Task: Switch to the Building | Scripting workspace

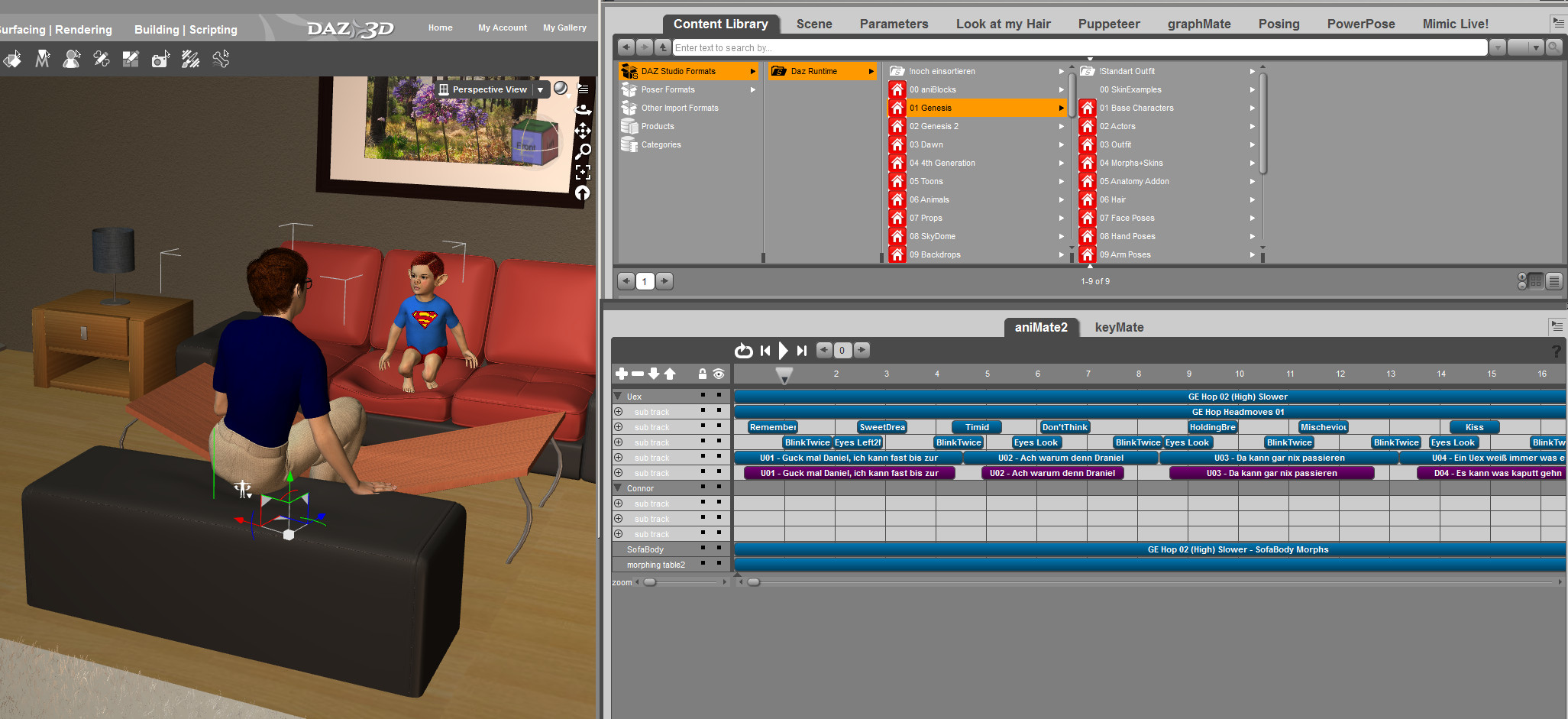Action: (x=186, y=30)
